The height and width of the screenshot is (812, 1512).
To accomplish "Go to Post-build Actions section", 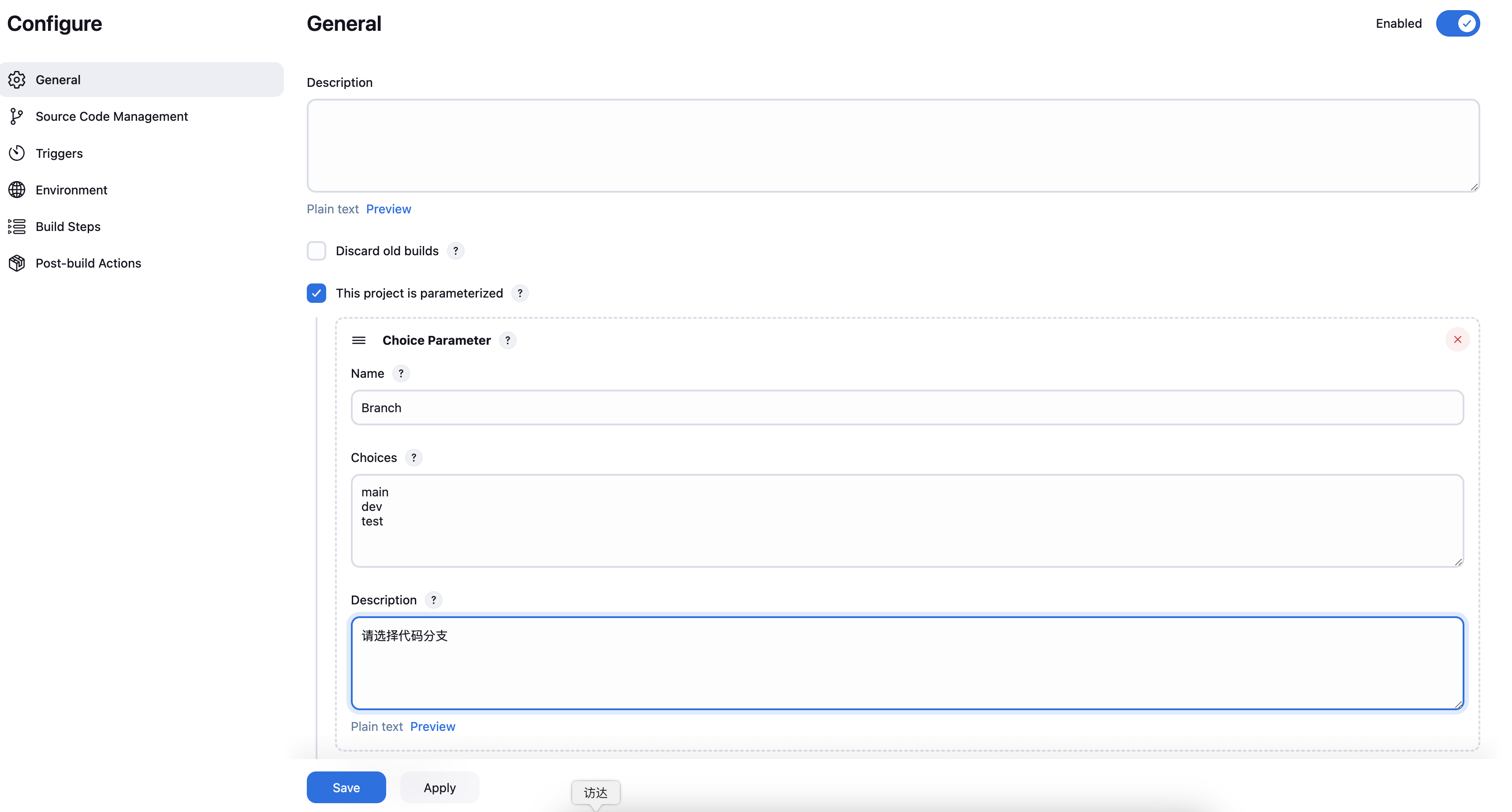I will [88, 263].
